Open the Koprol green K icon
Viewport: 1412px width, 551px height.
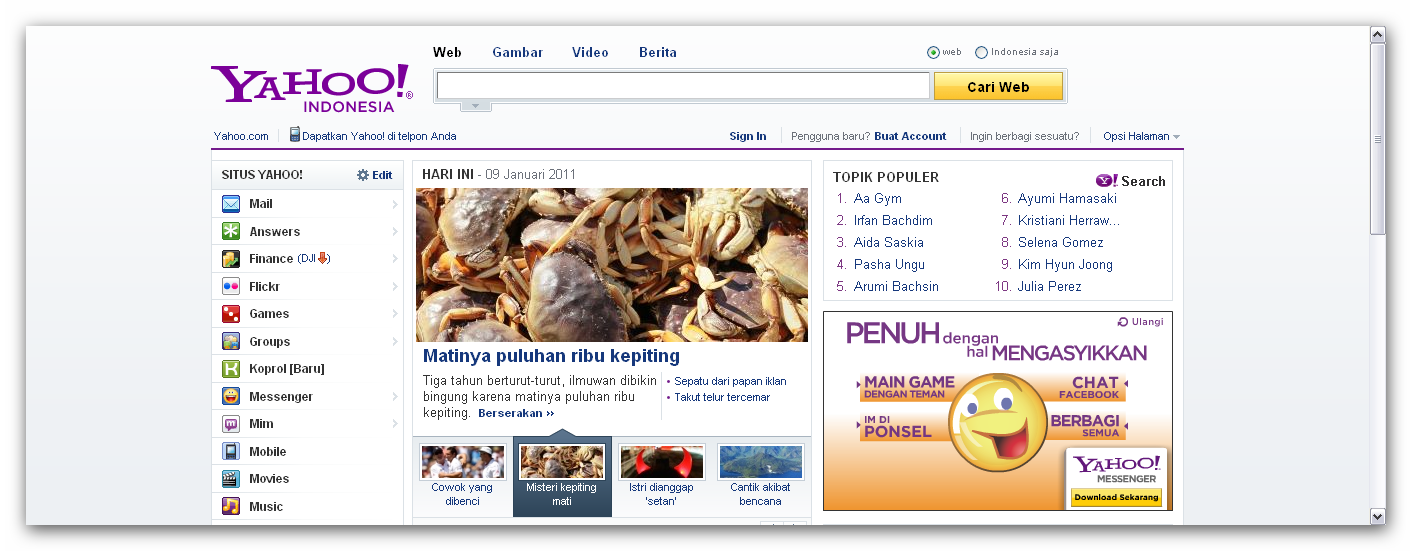coord(231,369)
